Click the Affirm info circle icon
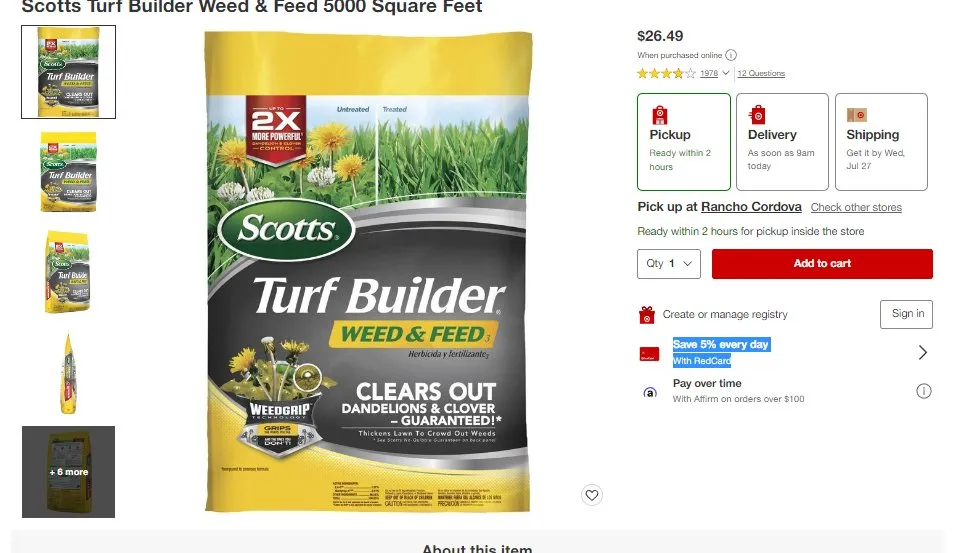 coord(923,391)
